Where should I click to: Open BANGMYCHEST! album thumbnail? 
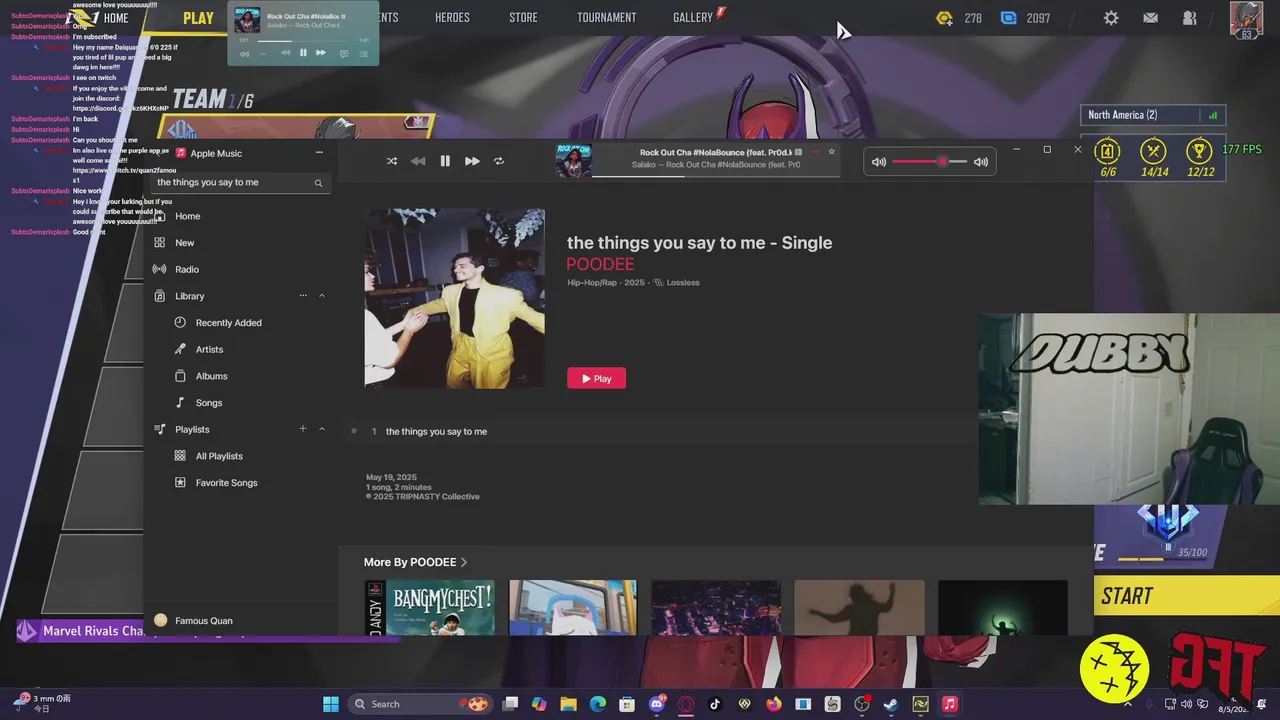[429, 607]
